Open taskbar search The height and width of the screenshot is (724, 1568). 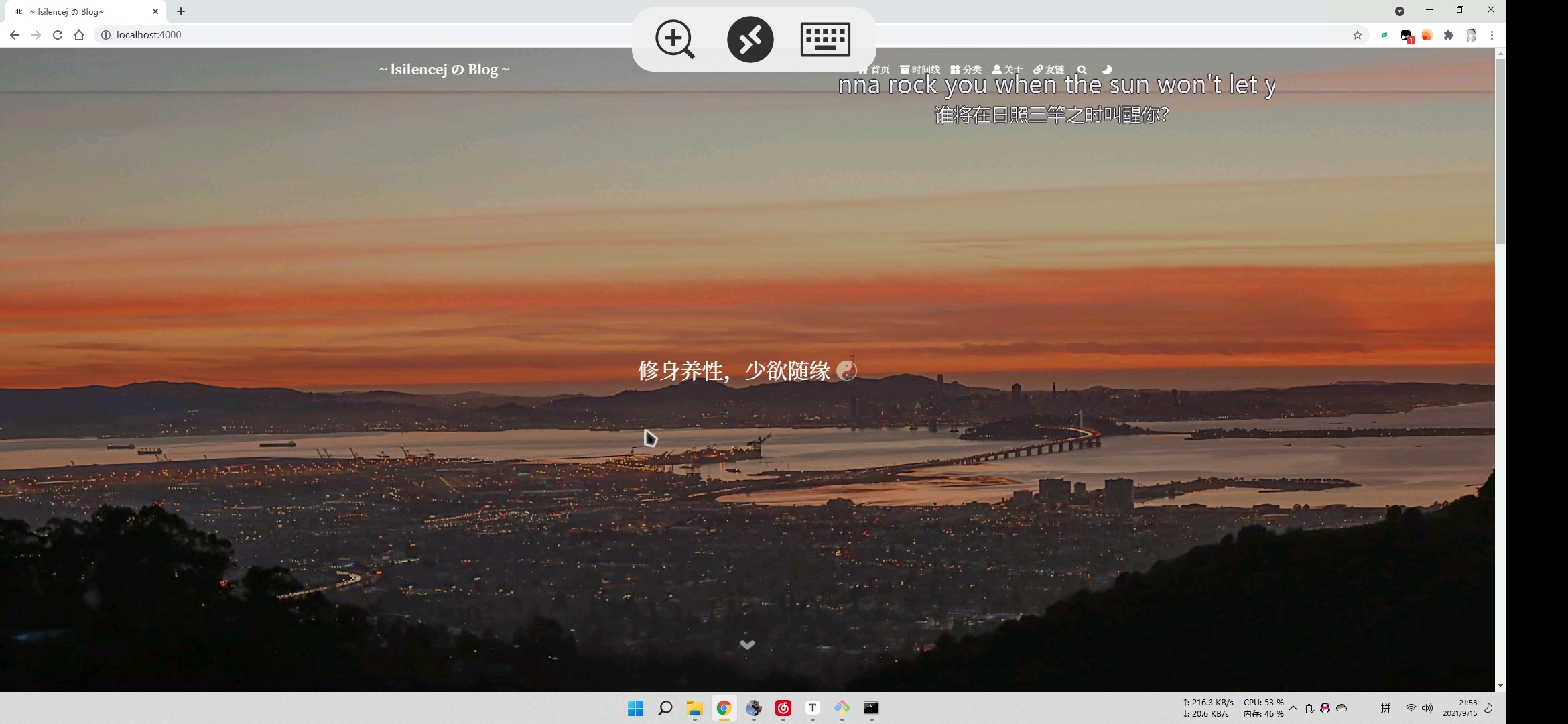click(665, 708)
